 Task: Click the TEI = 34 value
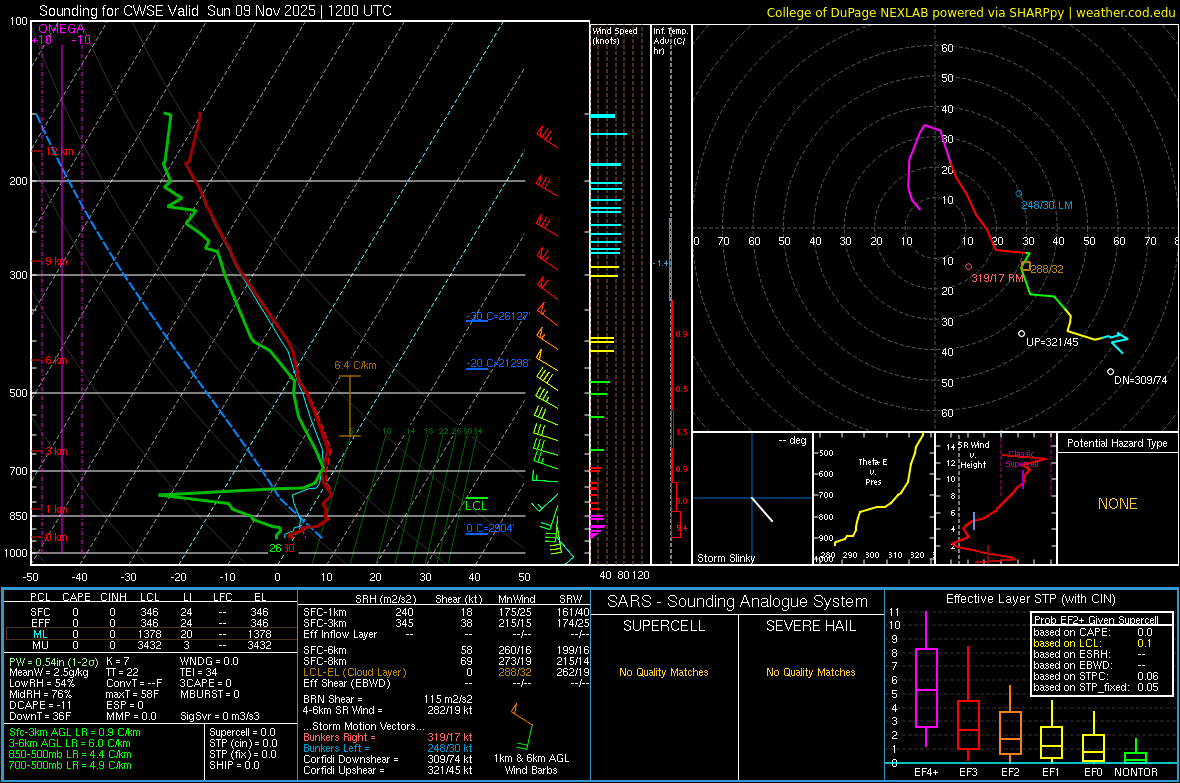pyautogui.click(x=199, y=672)
